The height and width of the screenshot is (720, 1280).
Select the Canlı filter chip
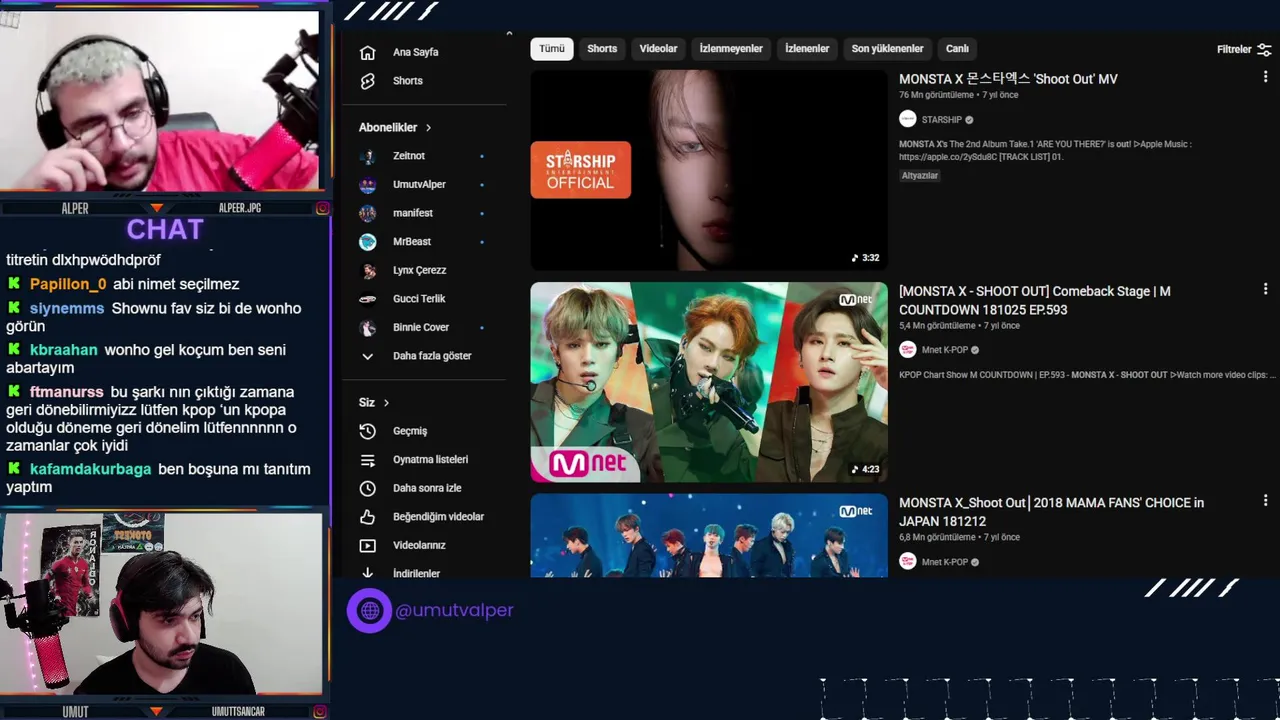tap(957, 49)
